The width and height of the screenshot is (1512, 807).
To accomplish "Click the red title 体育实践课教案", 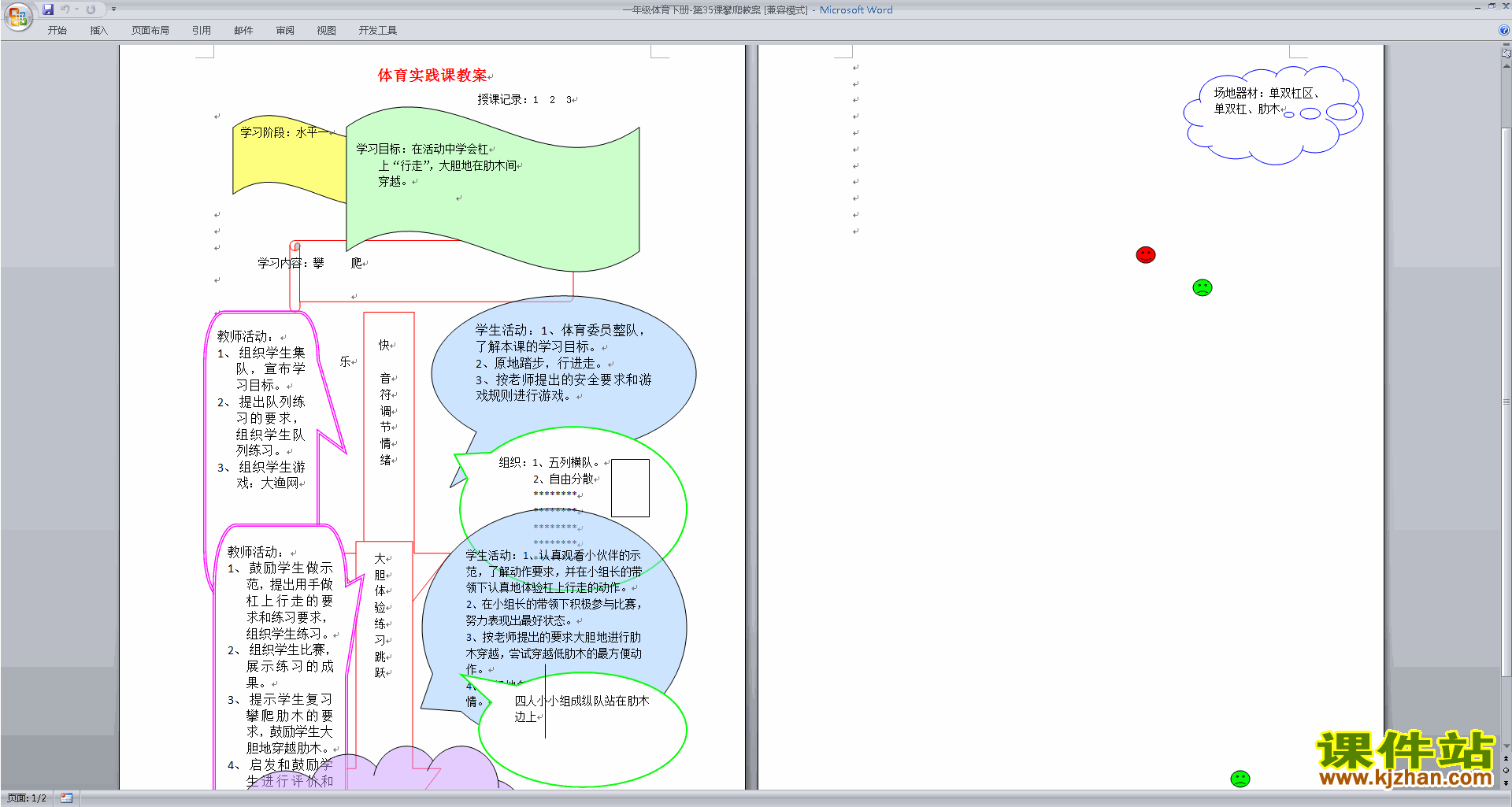I will pyautogui.click(x=432, y=76).
